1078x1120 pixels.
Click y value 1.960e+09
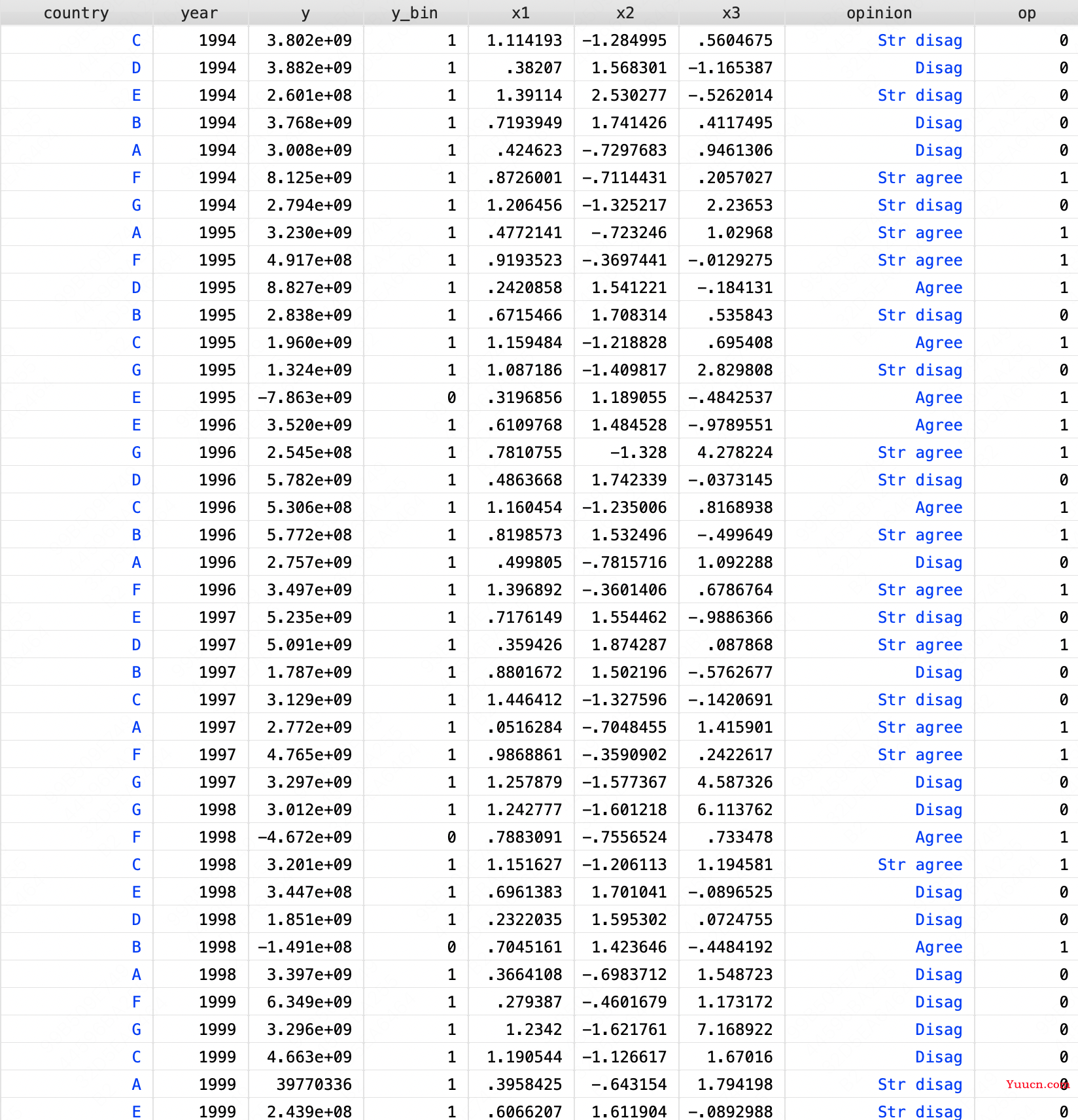309,343
